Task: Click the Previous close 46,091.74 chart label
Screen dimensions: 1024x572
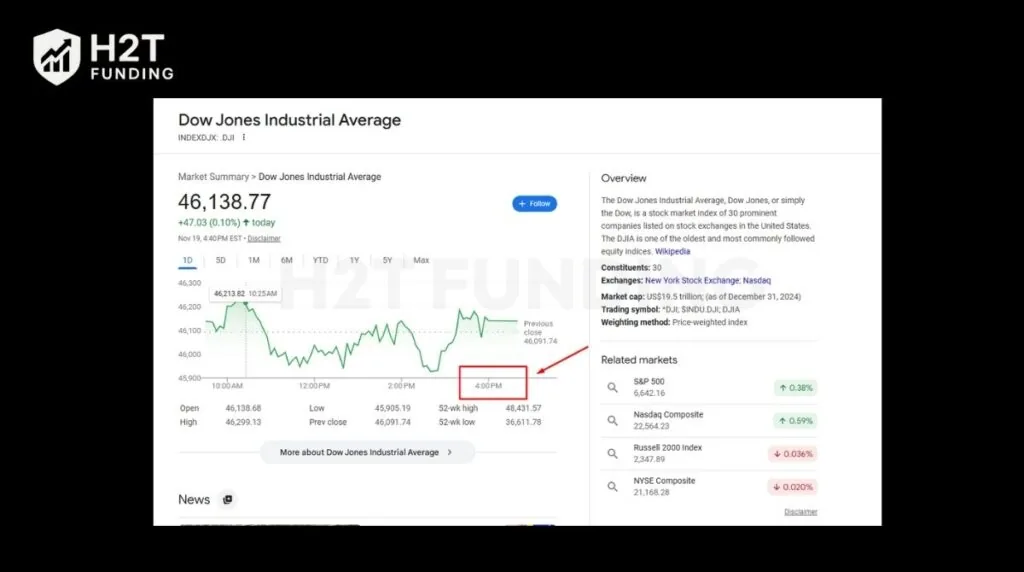Action: coord(540,332)
